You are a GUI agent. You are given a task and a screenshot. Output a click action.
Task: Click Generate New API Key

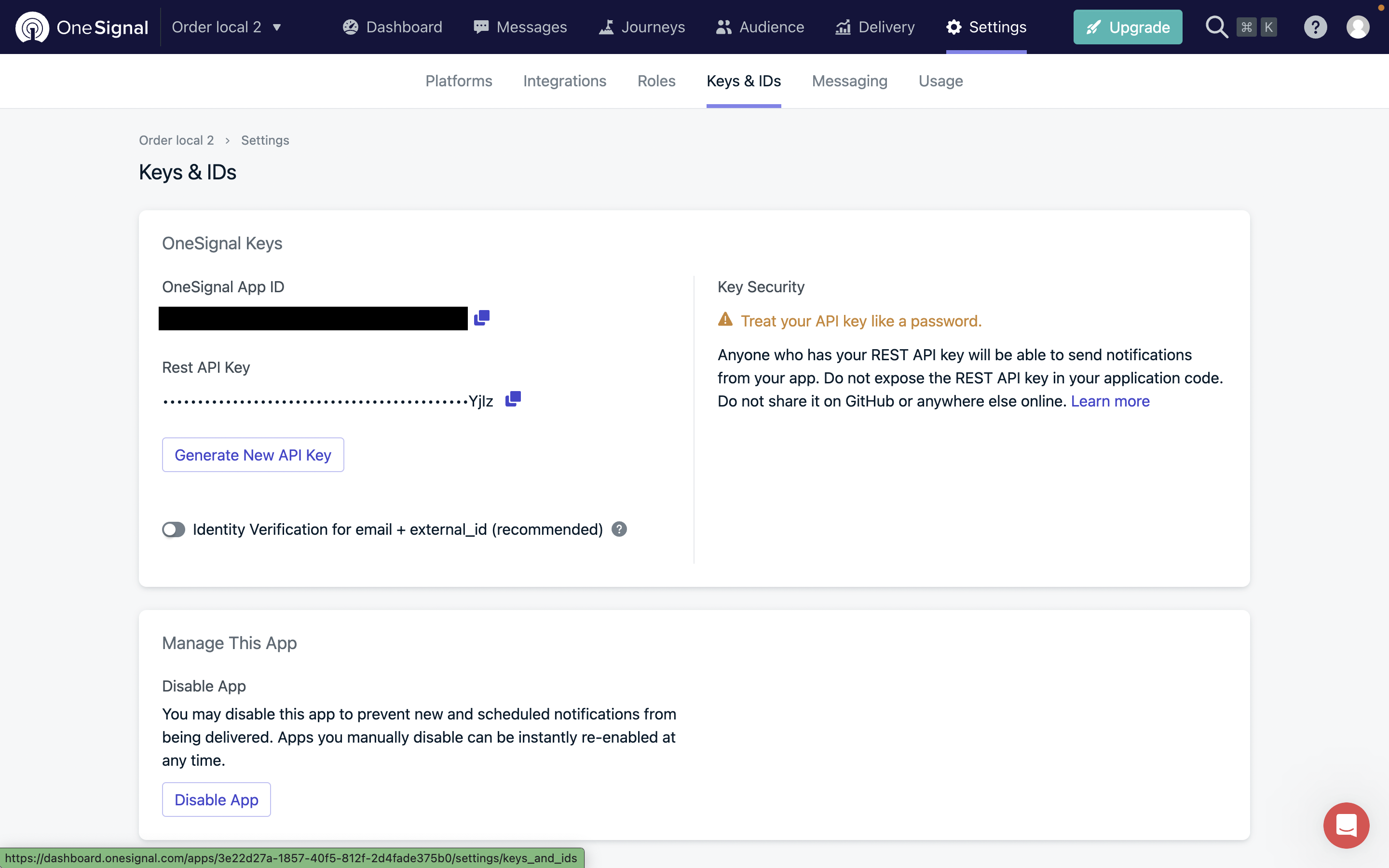[253, 455]
